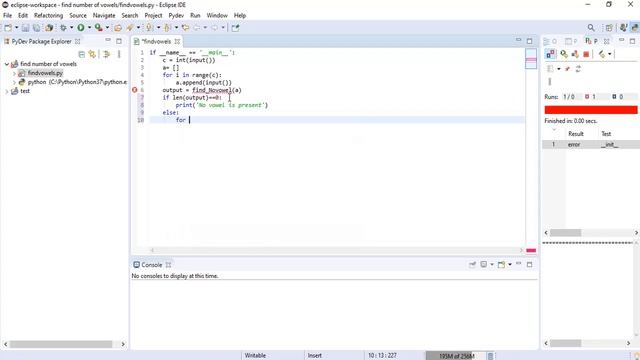
Task: Select the error result row
Action: coord(591,144)
